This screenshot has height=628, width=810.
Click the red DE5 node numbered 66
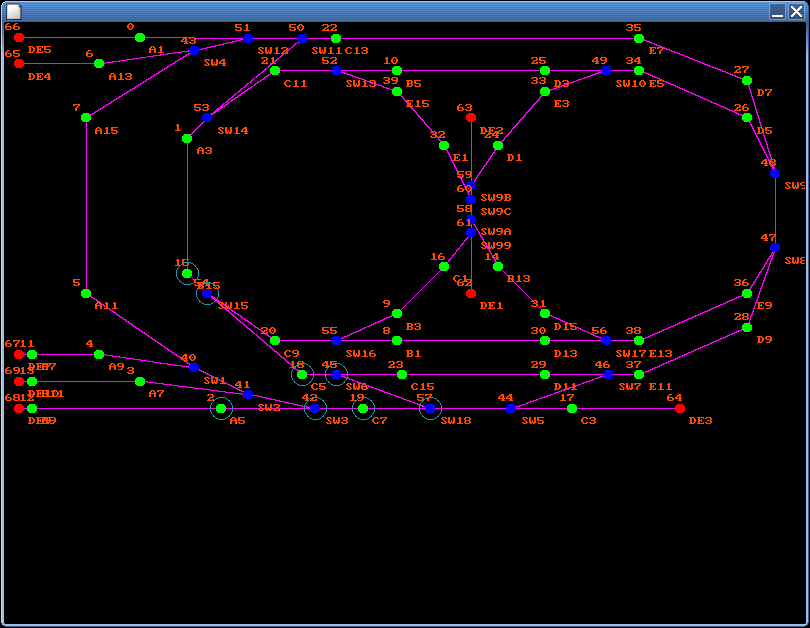(19, 38)
